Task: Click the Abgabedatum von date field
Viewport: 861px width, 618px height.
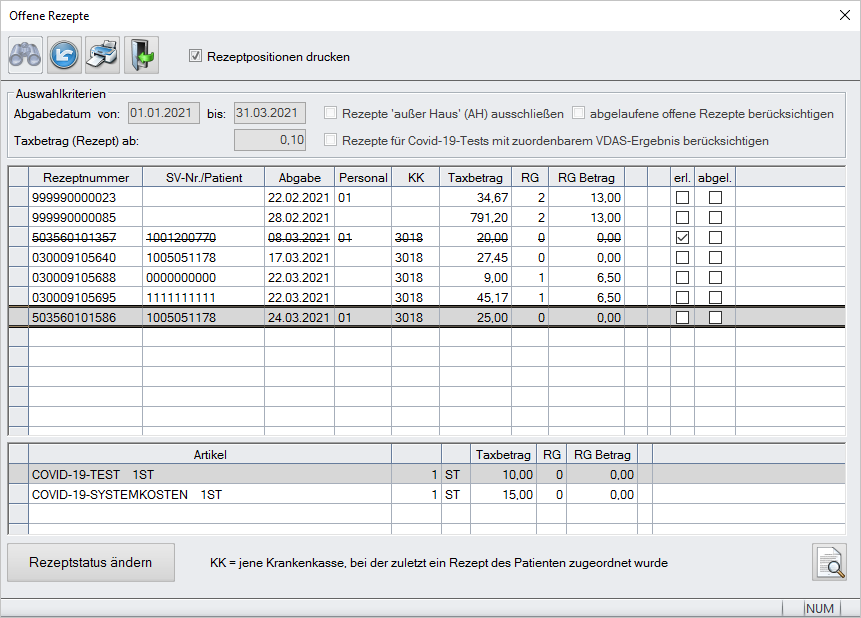Action: tap(162, 113)
